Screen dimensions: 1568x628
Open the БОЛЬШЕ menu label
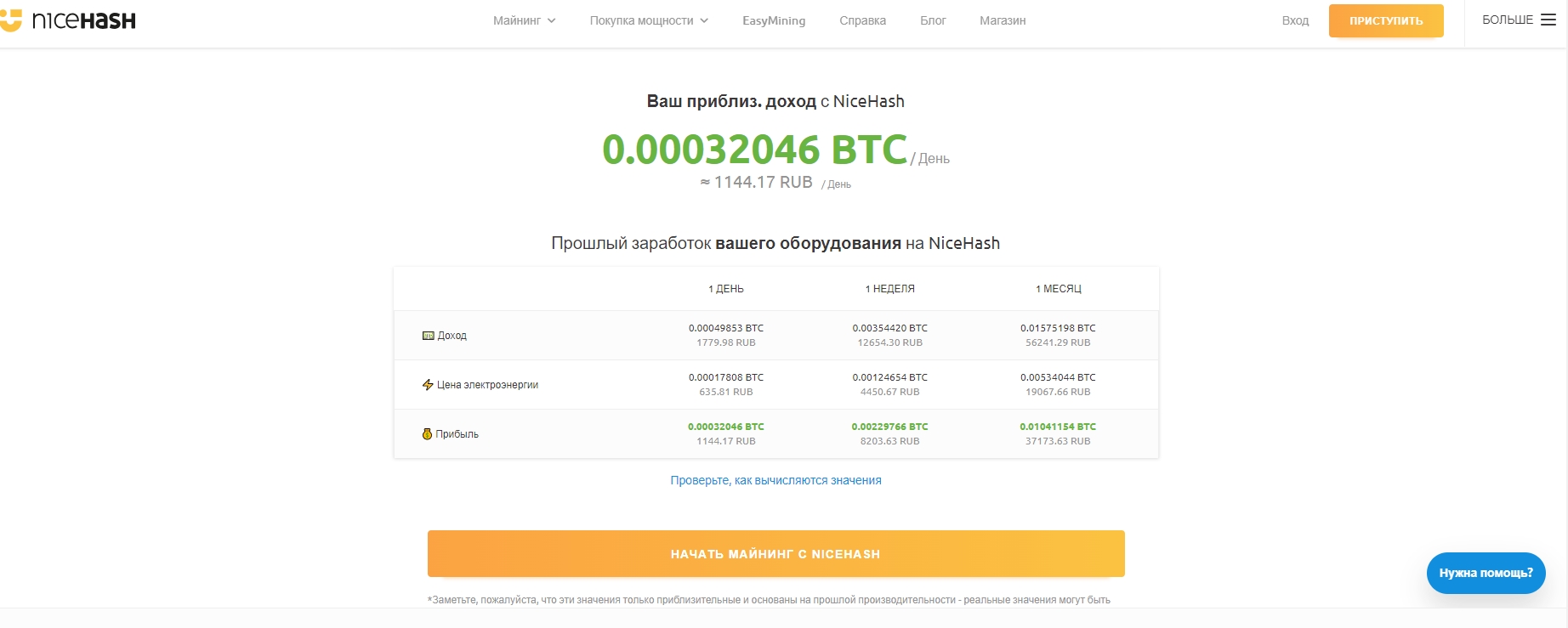[x=1508, y=20]
